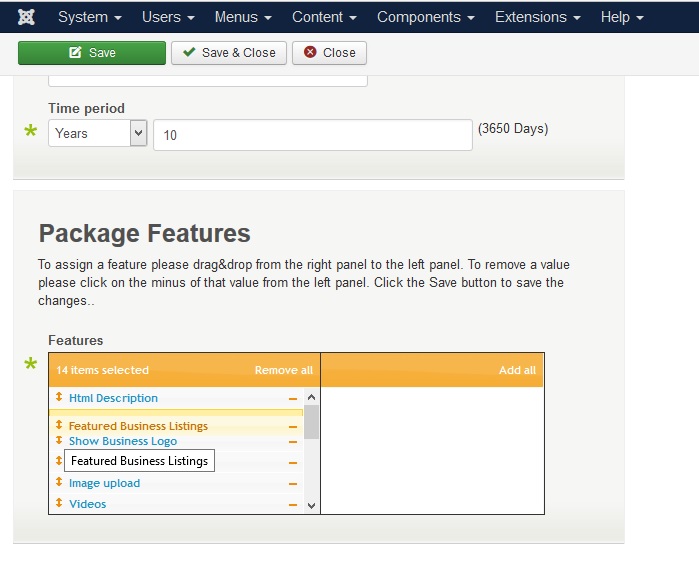This screenshot has width=699, height=581.
Task: Click the features list scroll down arrow
Action: tap(311, 506)
